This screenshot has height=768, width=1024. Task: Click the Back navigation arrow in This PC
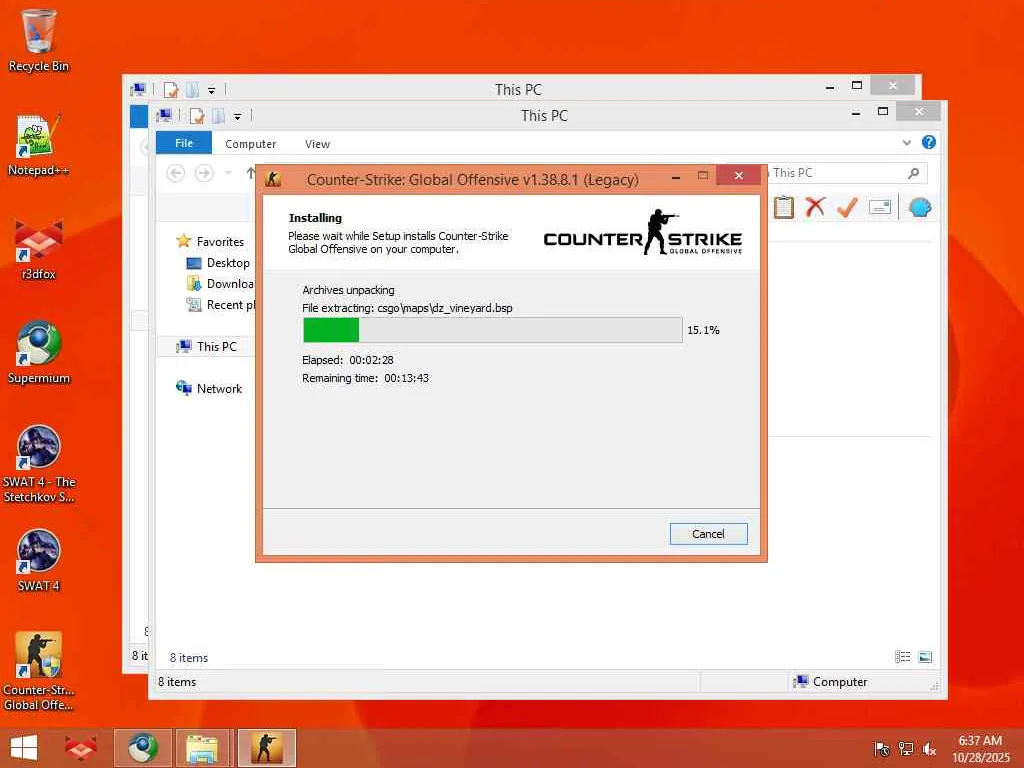click(x=176, y=173)
